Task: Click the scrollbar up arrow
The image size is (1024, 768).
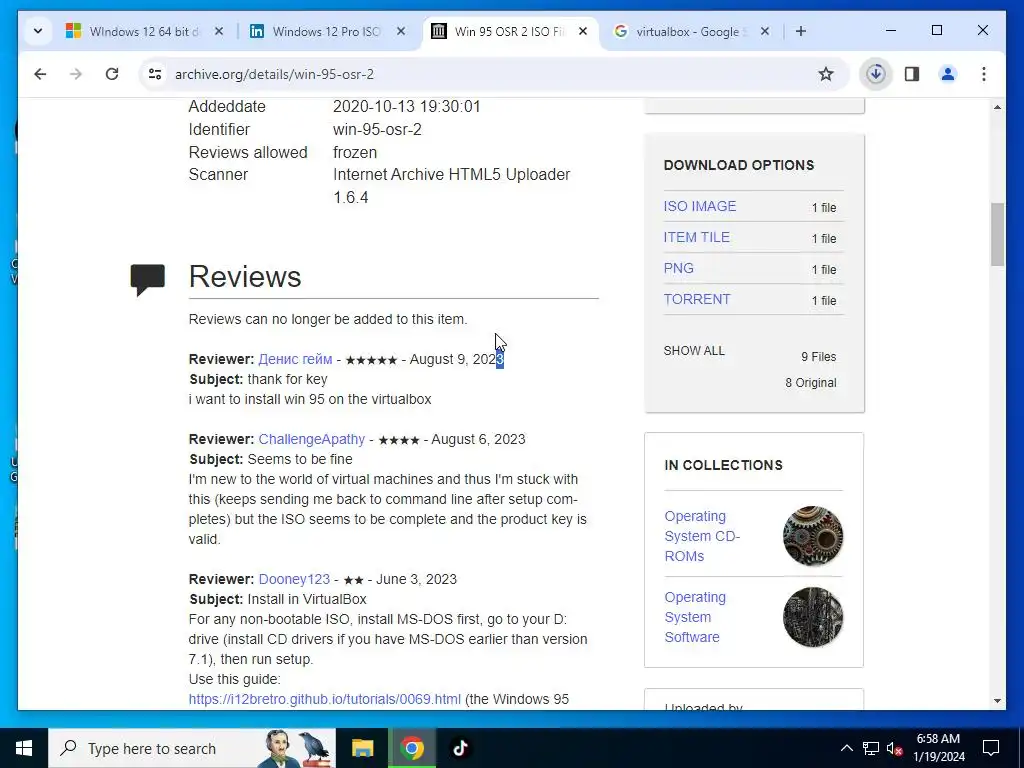Action: [x=997, y=107]
